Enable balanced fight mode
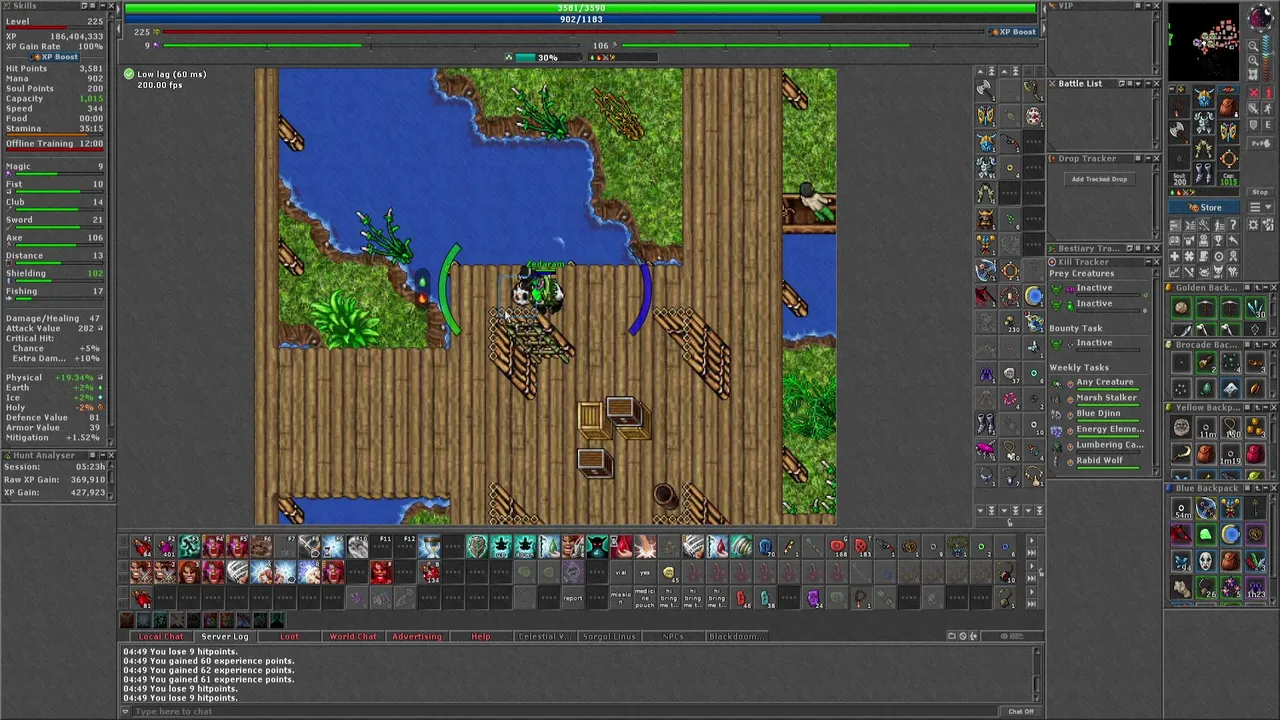Image resolution: width=1280 pixels, height=720 pixels. 1254,108
